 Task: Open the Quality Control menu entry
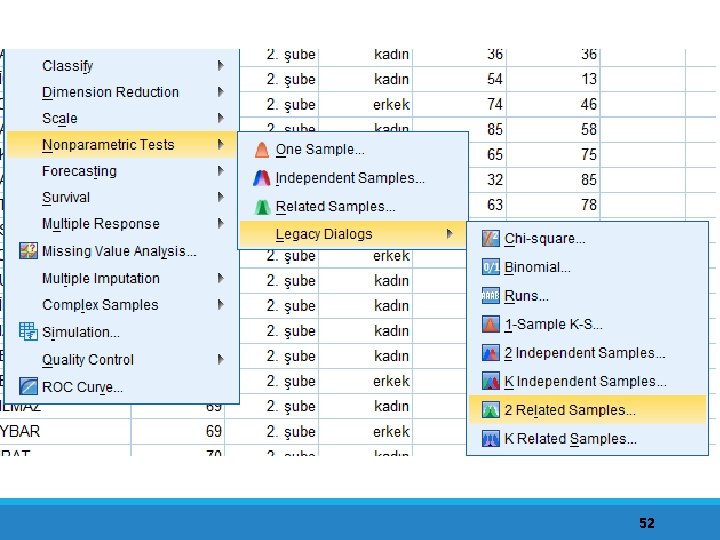click(x=122, y=359)
